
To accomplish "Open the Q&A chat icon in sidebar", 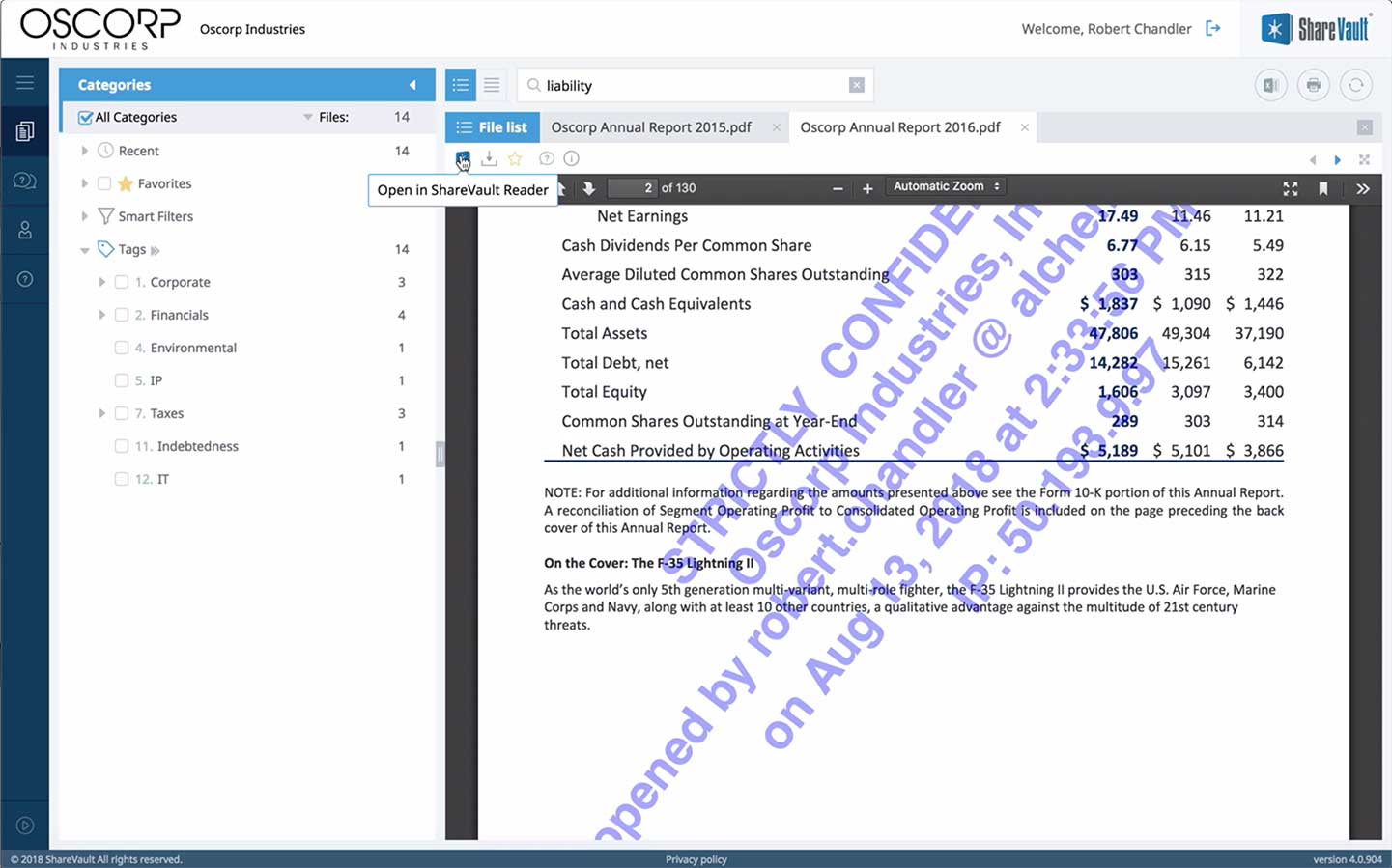I will 25,181.
